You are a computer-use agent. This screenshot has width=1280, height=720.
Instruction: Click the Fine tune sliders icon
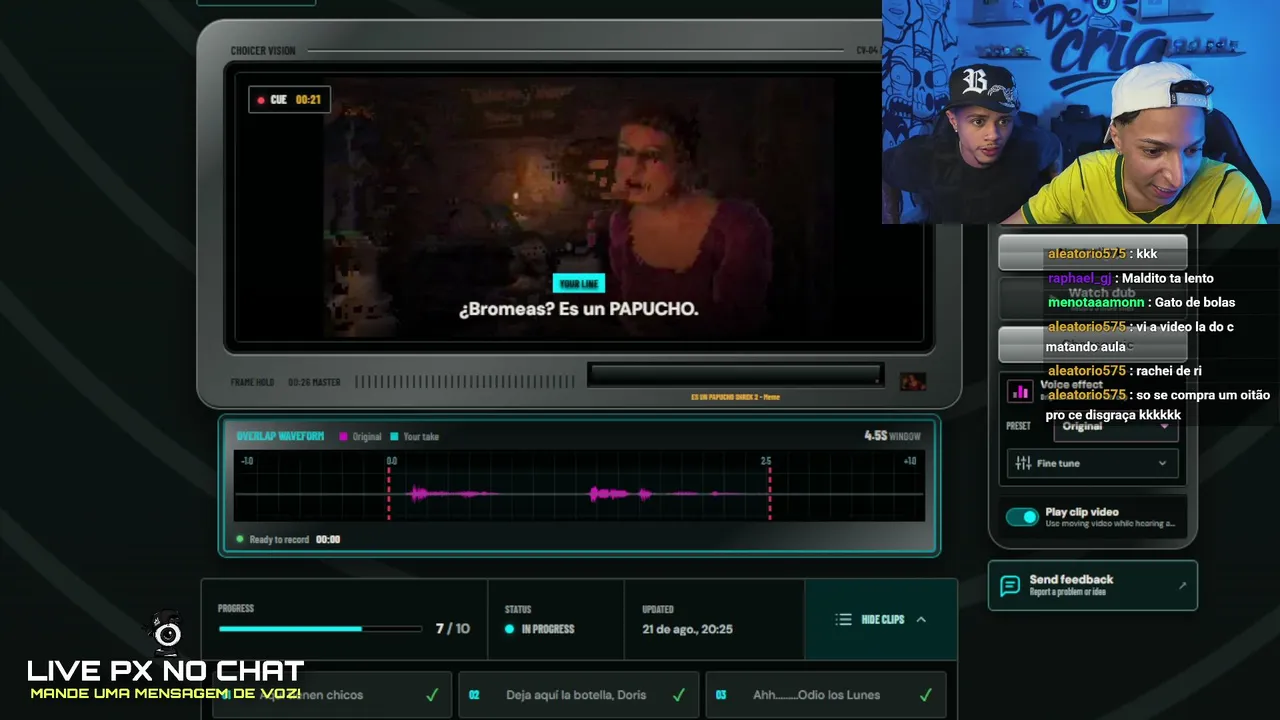click(1023, 463)
